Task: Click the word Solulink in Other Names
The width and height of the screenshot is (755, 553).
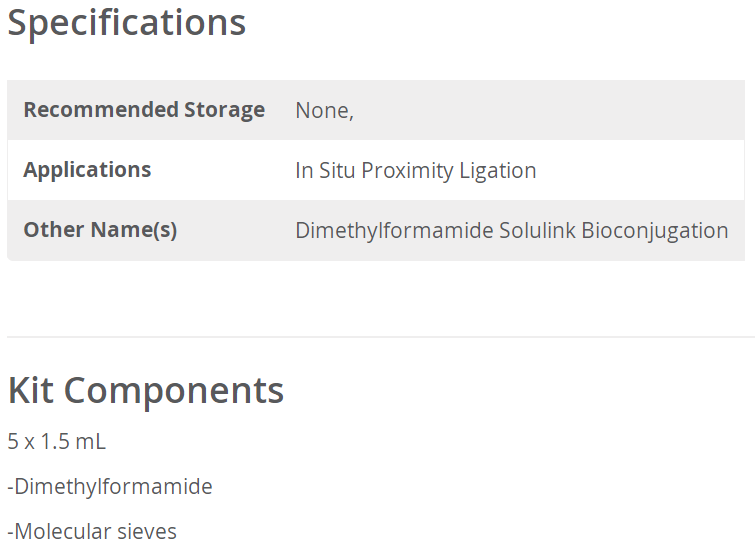Action: point(537,231)
